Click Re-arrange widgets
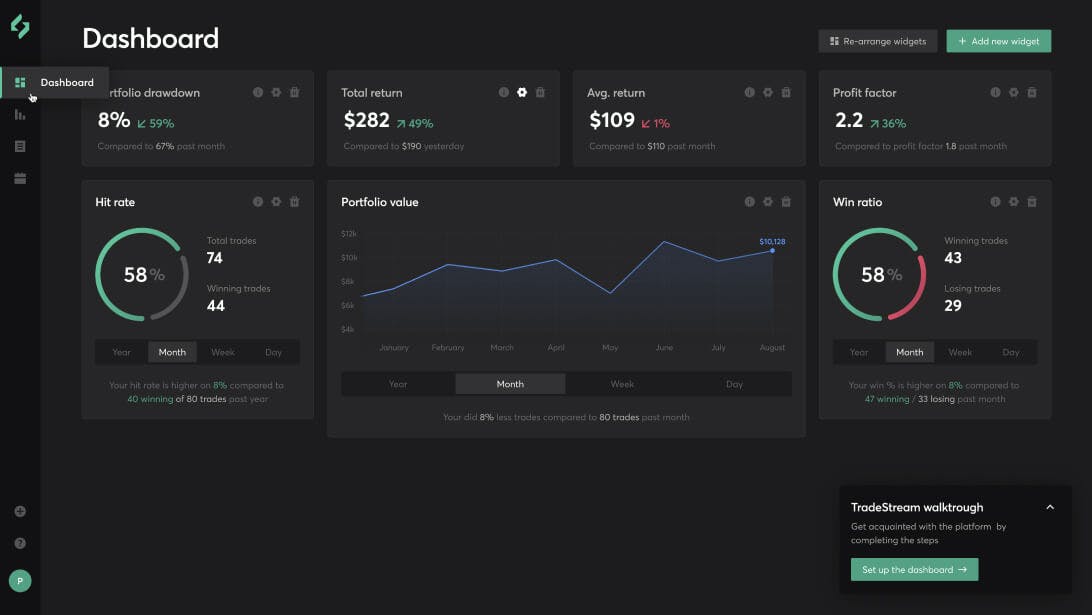1092x615 pixels. pos(877,41)
